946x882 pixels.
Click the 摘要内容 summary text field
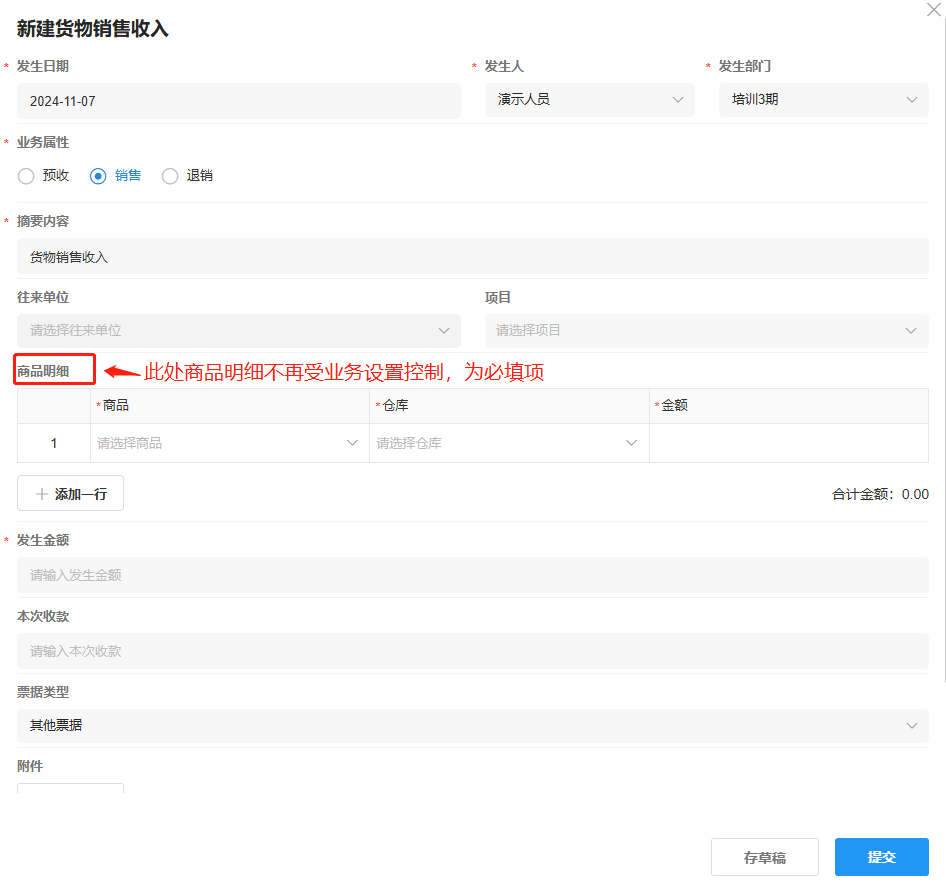[x=471, y=255]
